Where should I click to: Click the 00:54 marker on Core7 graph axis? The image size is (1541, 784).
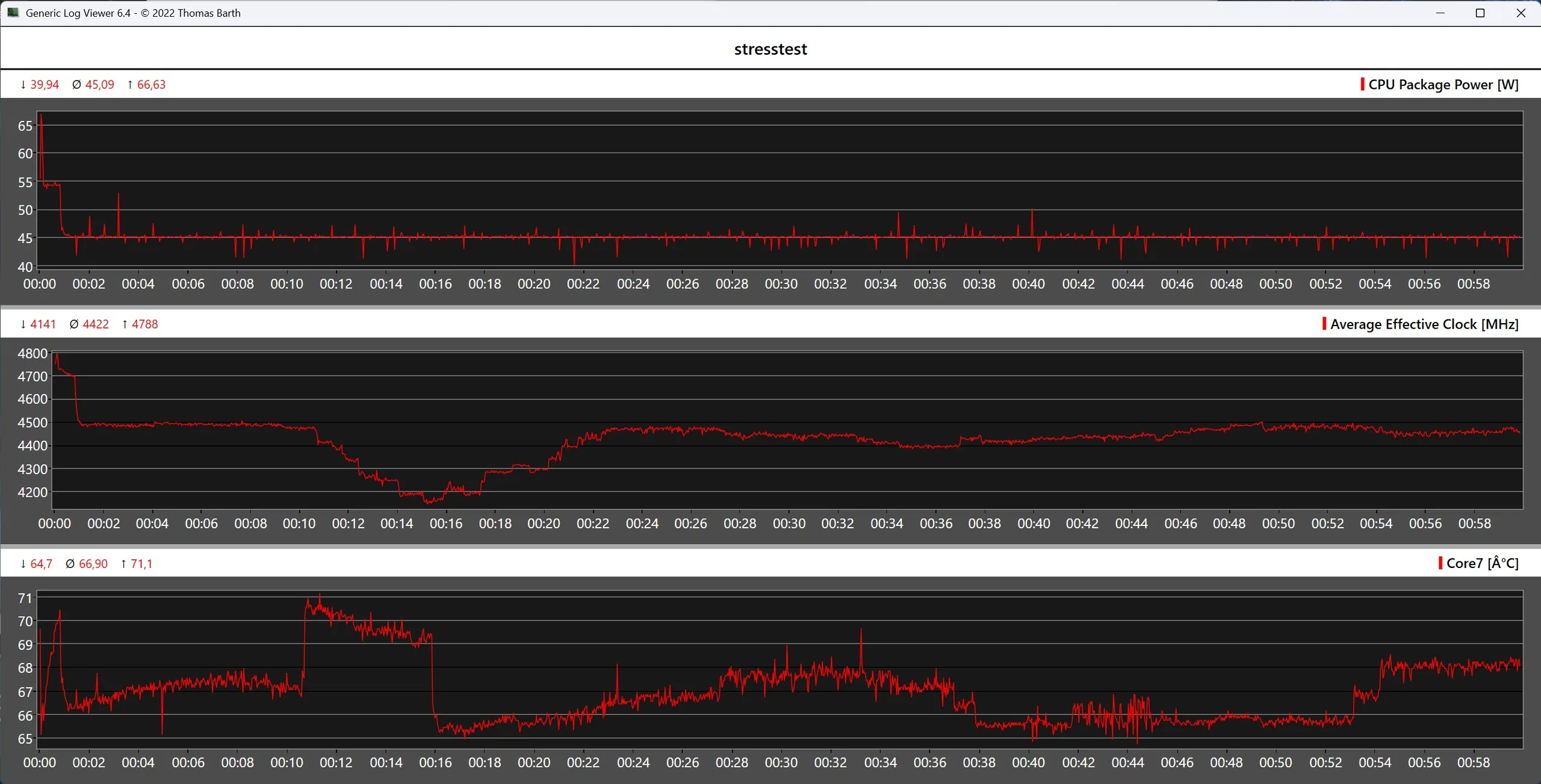[1374, 763]
